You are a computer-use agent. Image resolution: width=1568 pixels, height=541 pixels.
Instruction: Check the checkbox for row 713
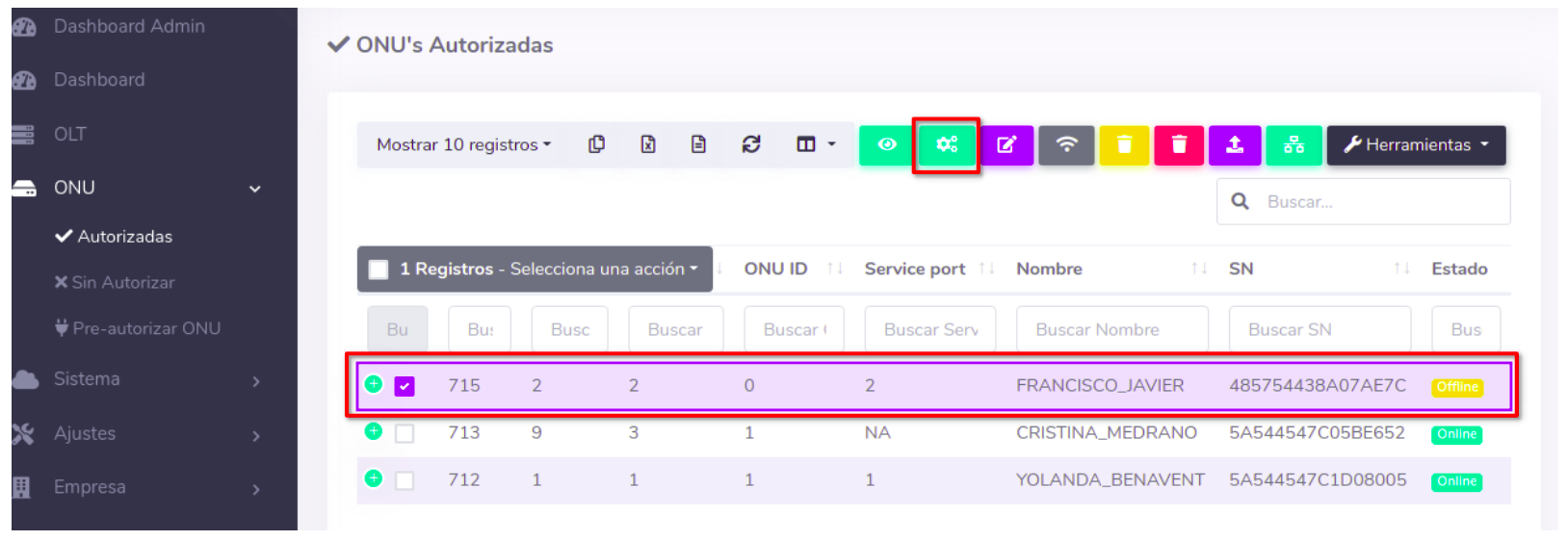405,433
